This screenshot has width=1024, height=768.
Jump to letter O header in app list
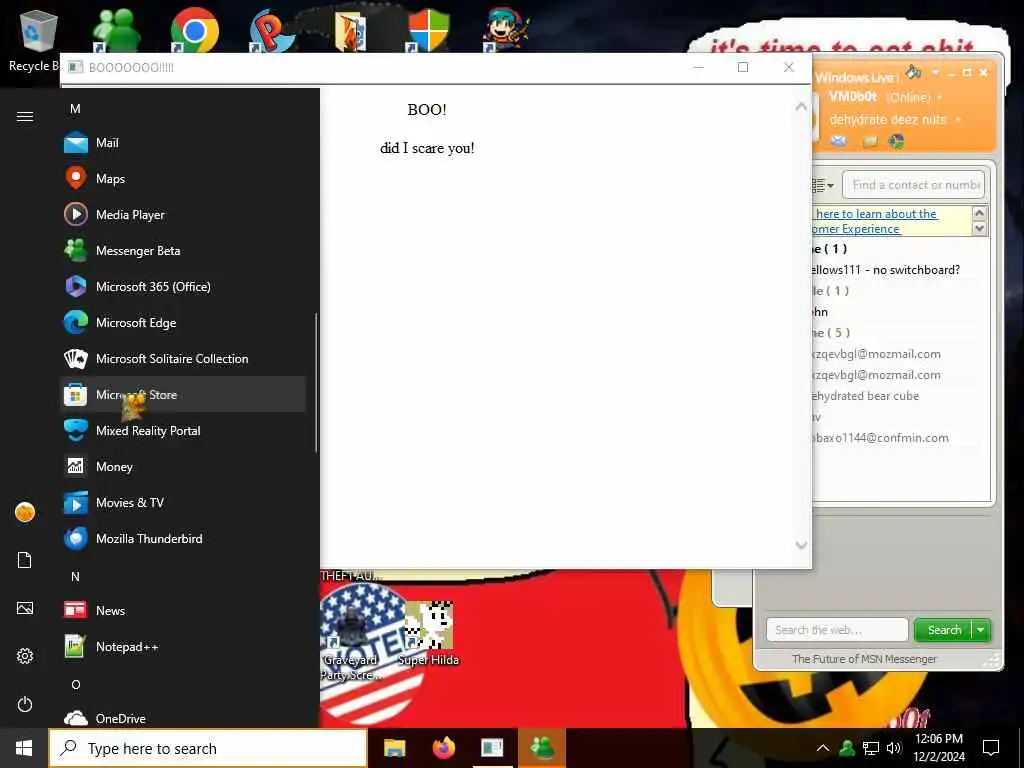(76, 684)
